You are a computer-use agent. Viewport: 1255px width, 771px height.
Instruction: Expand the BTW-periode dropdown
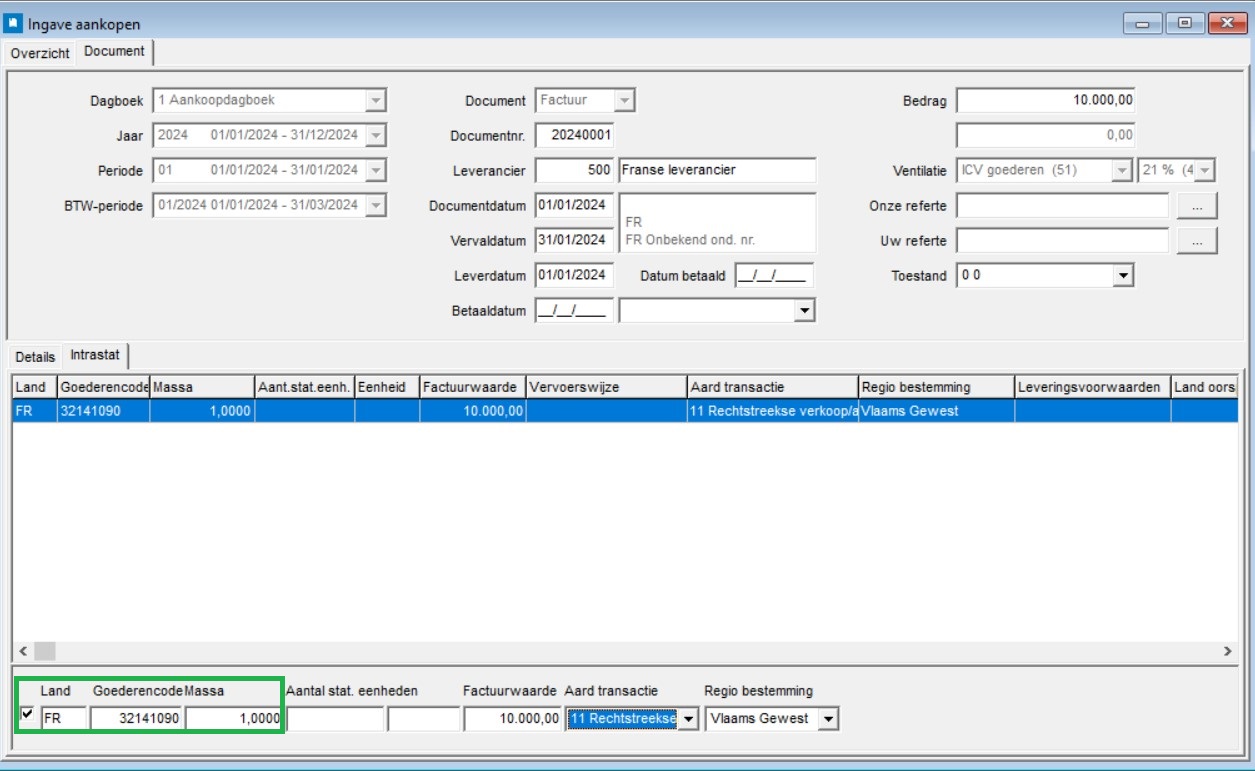point(376,206)
